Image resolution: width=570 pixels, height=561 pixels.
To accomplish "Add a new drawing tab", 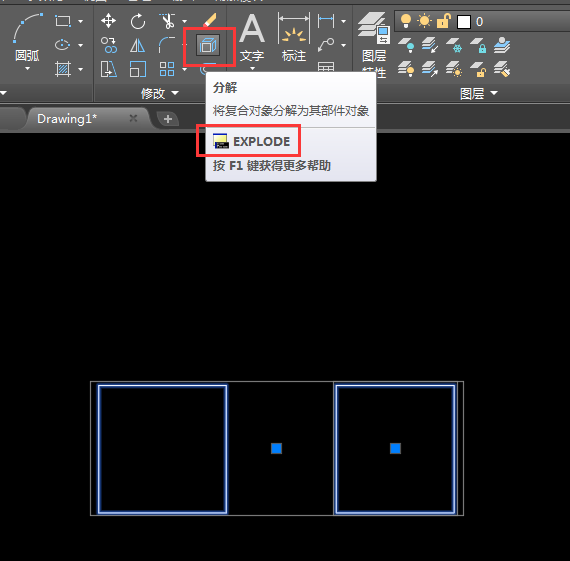I will click(x=168, y=119).
